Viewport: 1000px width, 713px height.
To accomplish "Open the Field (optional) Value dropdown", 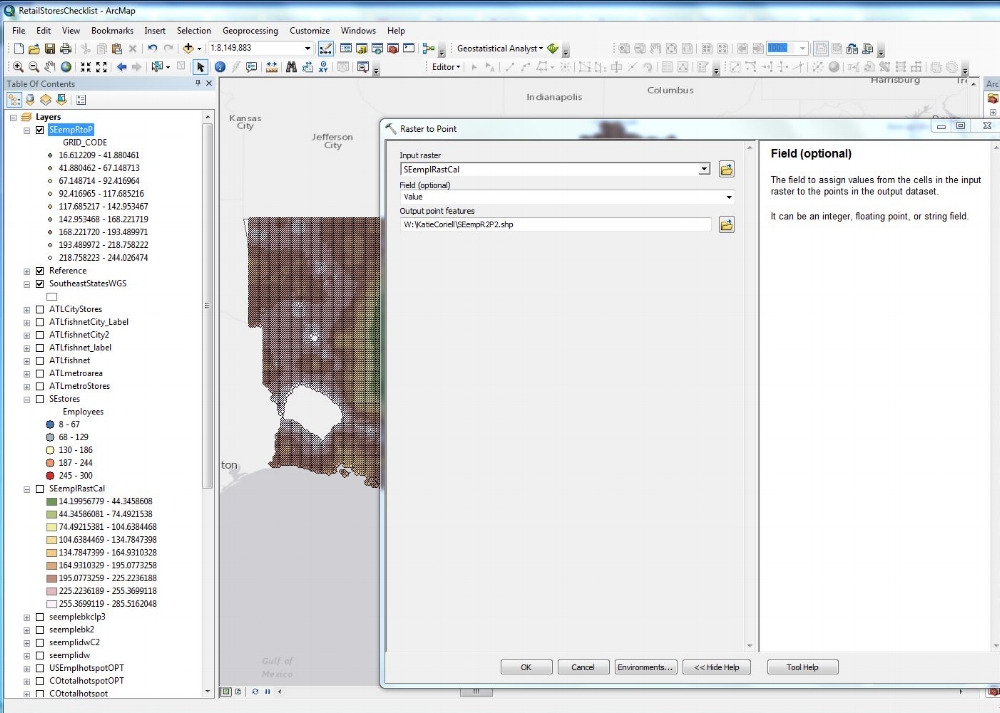I will (x=729, y=197).
